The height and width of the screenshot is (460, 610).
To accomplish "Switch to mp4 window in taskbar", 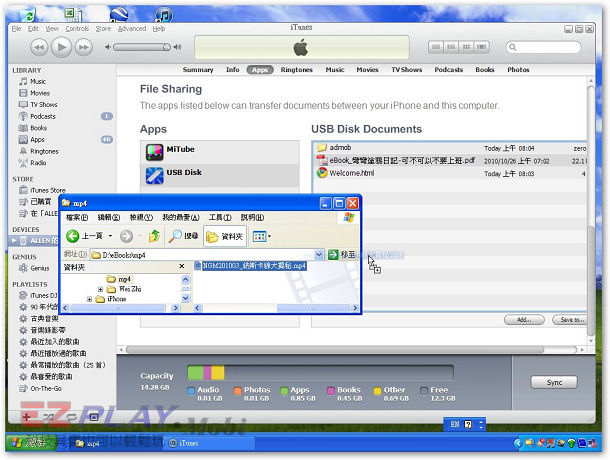I will 113,443.
